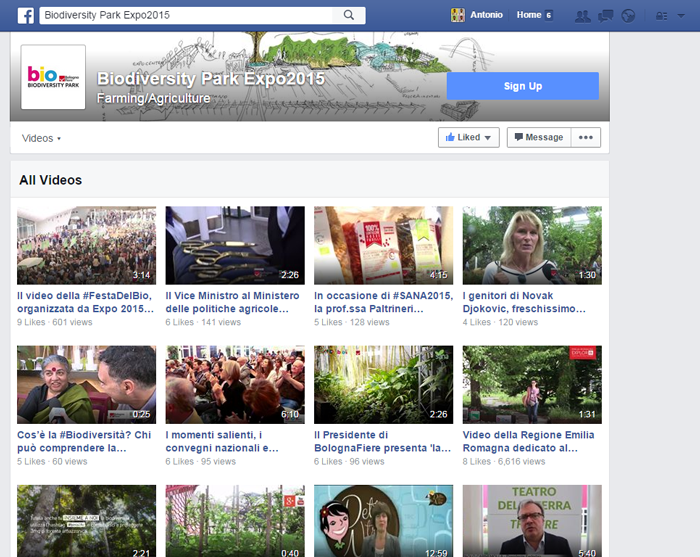Play the garden plants video thumbnail above BolognaFiere
Screen dimensions: 700x557
point(383,384)
